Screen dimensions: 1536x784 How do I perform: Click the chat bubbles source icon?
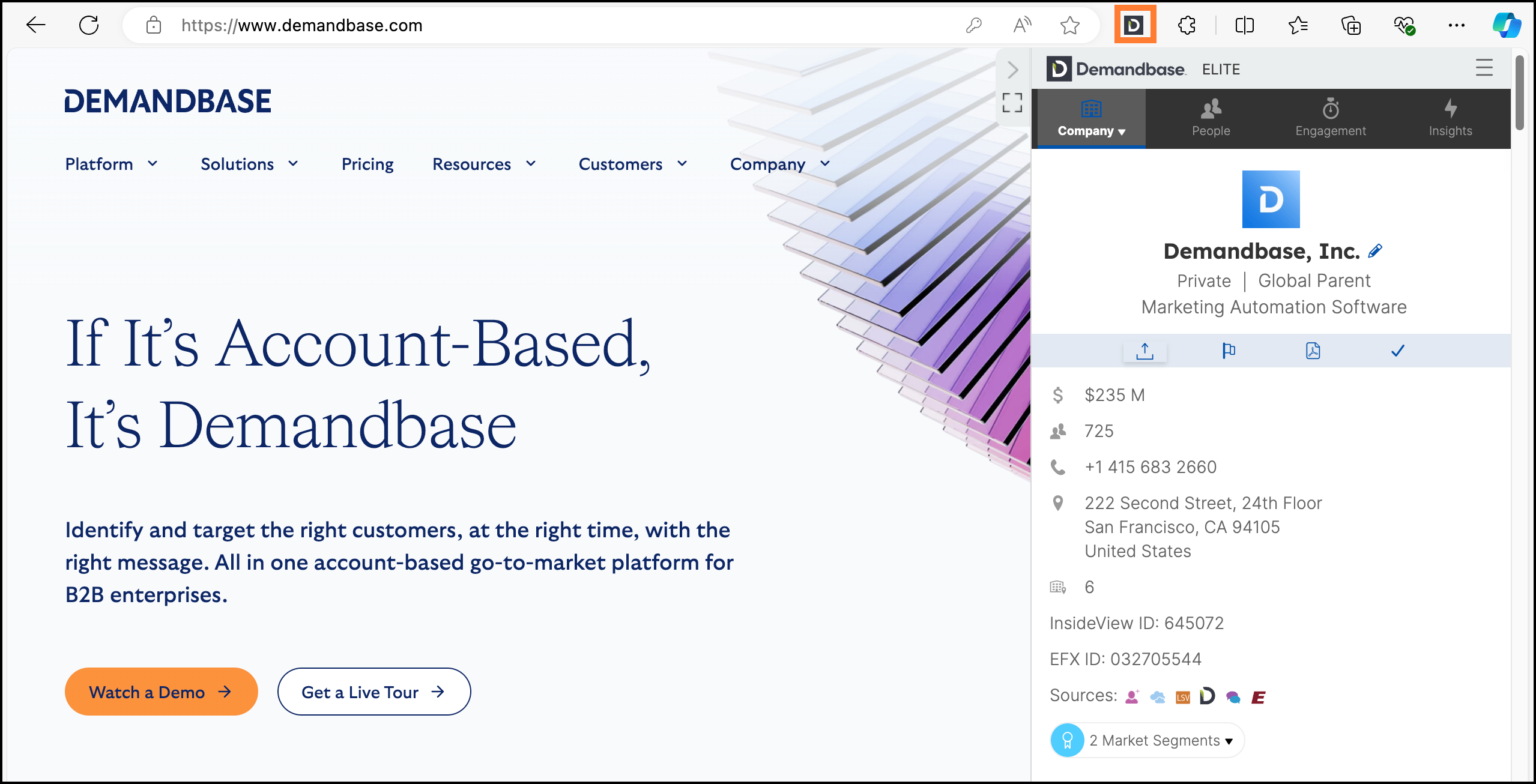pos(1233,697)
